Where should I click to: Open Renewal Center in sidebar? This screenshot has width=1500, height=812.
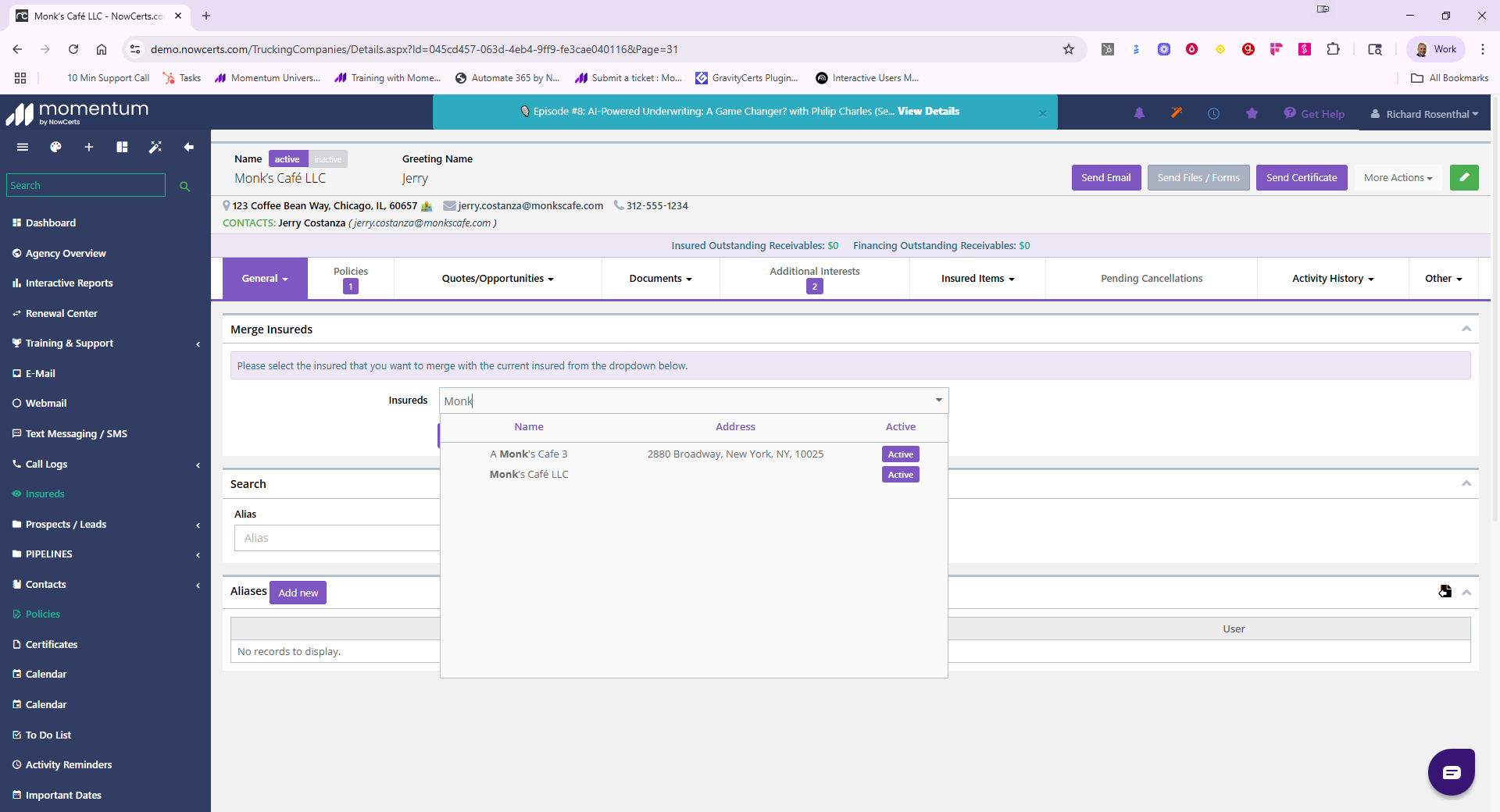(x=61, y=314)
